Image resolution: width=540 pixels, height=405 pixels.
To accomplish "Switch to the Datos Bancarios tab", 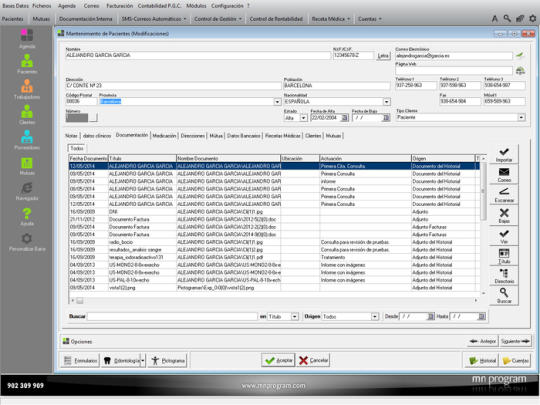I will [243, 136].
